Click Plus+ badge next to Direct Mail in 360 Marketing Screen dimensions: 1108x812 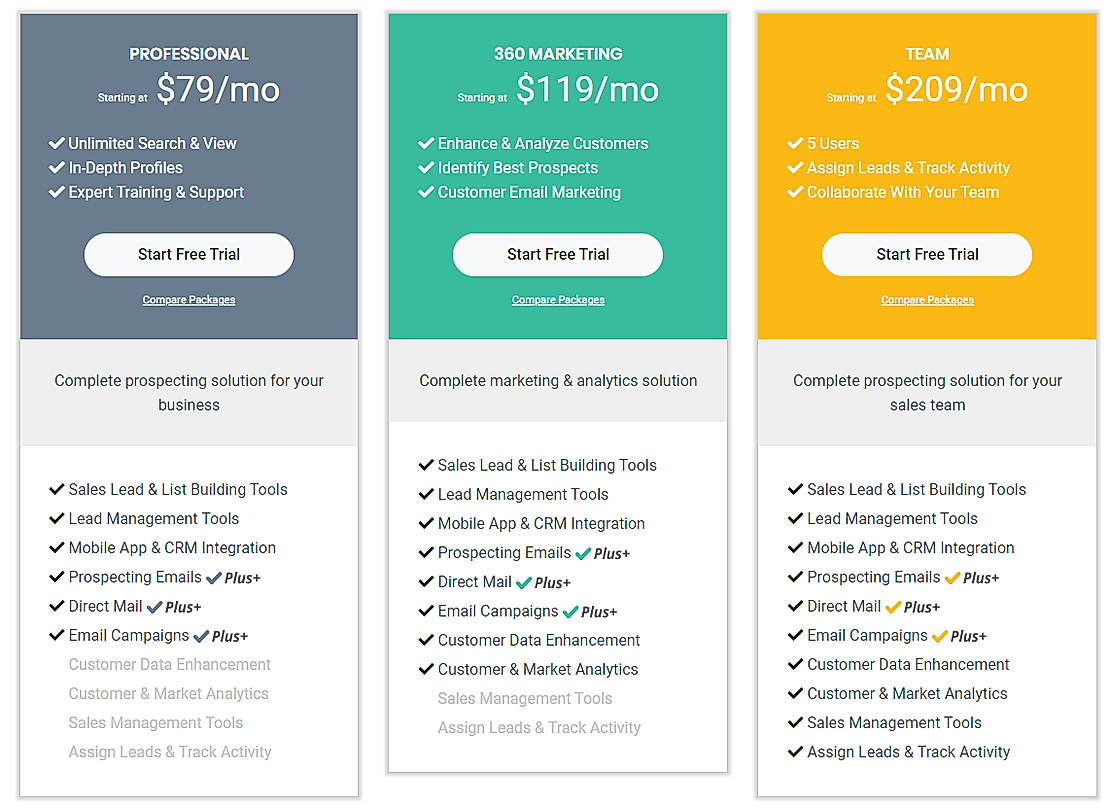(x=545, y=582)
